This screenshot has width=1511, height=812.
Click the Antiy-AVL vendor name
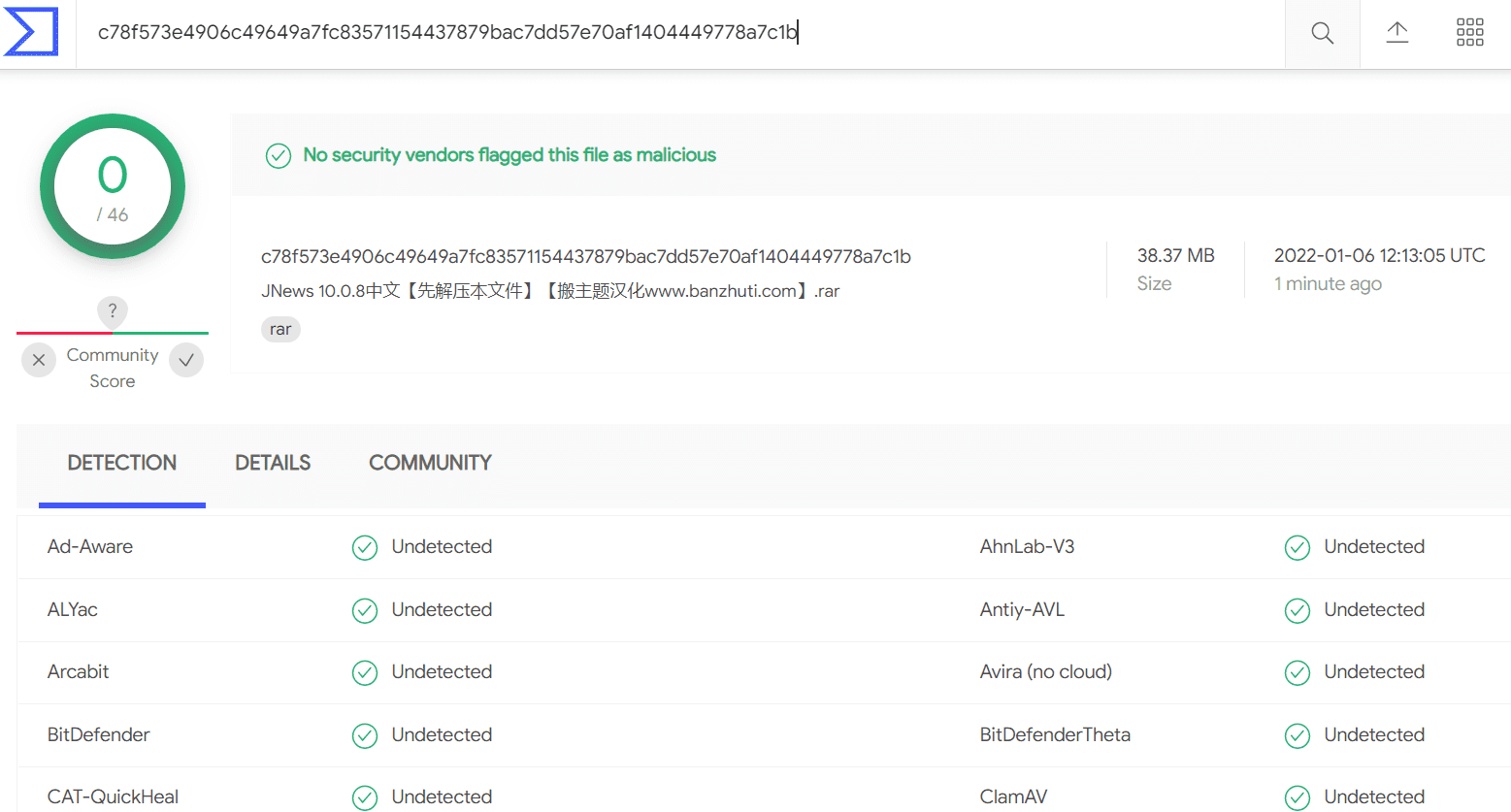click(x=1023, y=609)
